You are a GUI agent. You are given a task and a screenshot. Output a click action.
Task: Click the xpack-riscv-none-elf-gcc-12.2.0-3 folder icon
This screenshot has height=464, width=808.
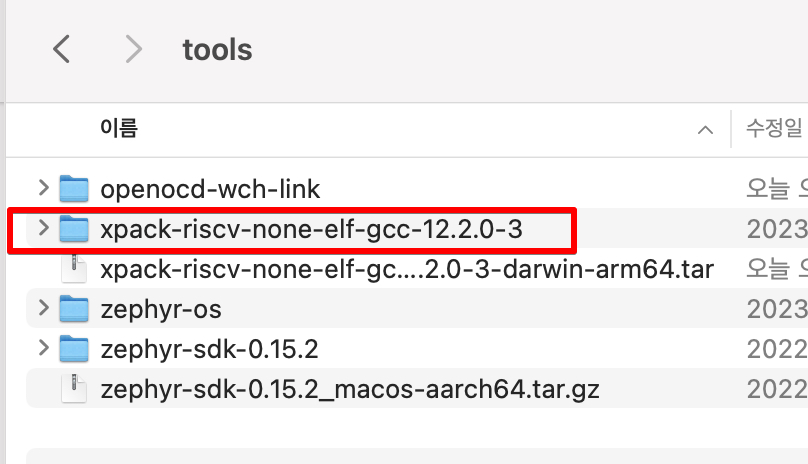[x=74, y=229]
